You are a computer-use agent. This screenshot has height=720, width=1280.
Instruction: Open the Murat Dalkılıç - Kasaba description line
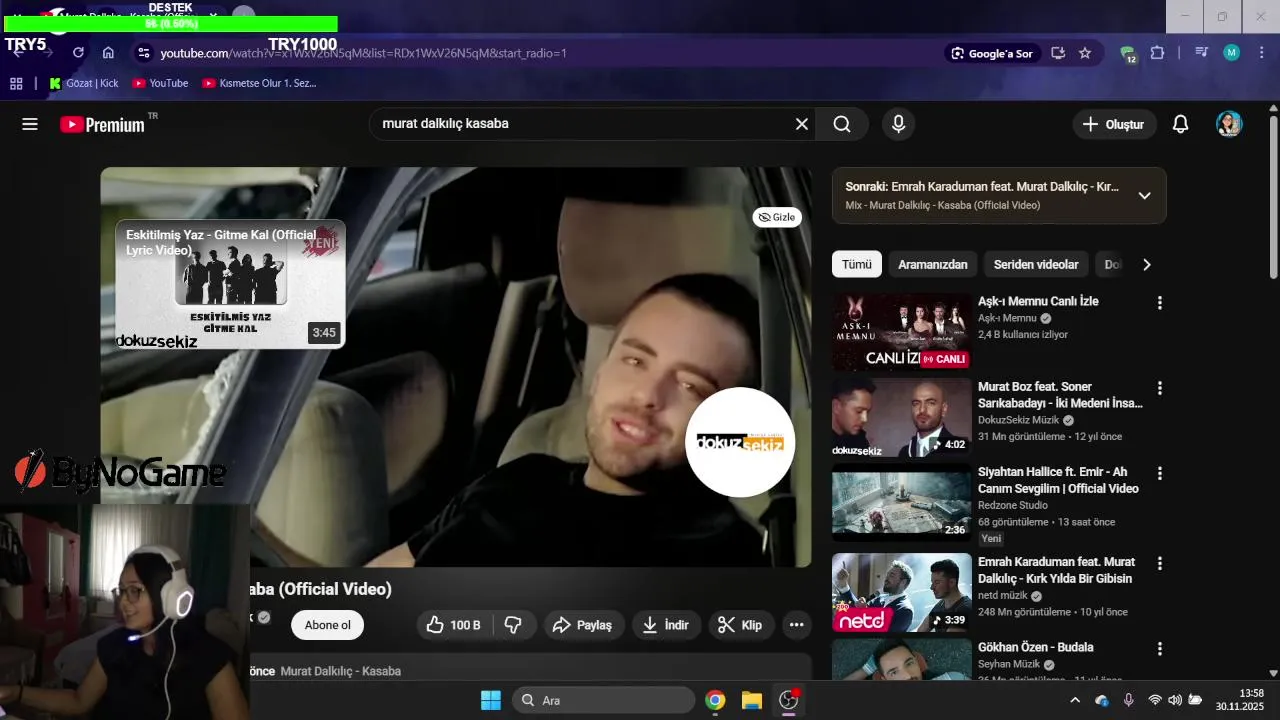click(x=340, y=671)
